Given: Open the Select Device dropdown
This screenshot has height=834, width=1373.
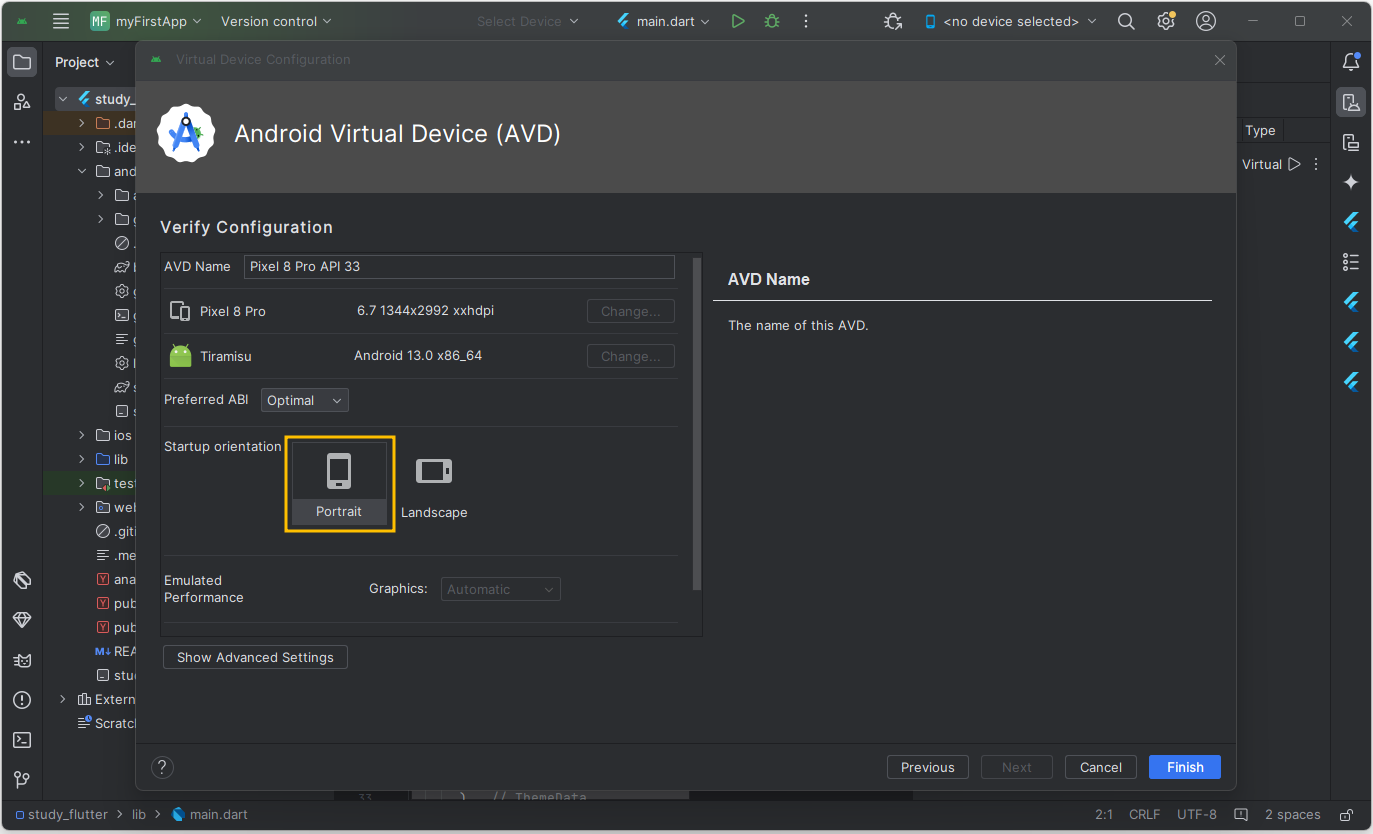Looking at the screenshot, I should pos(527,21).
